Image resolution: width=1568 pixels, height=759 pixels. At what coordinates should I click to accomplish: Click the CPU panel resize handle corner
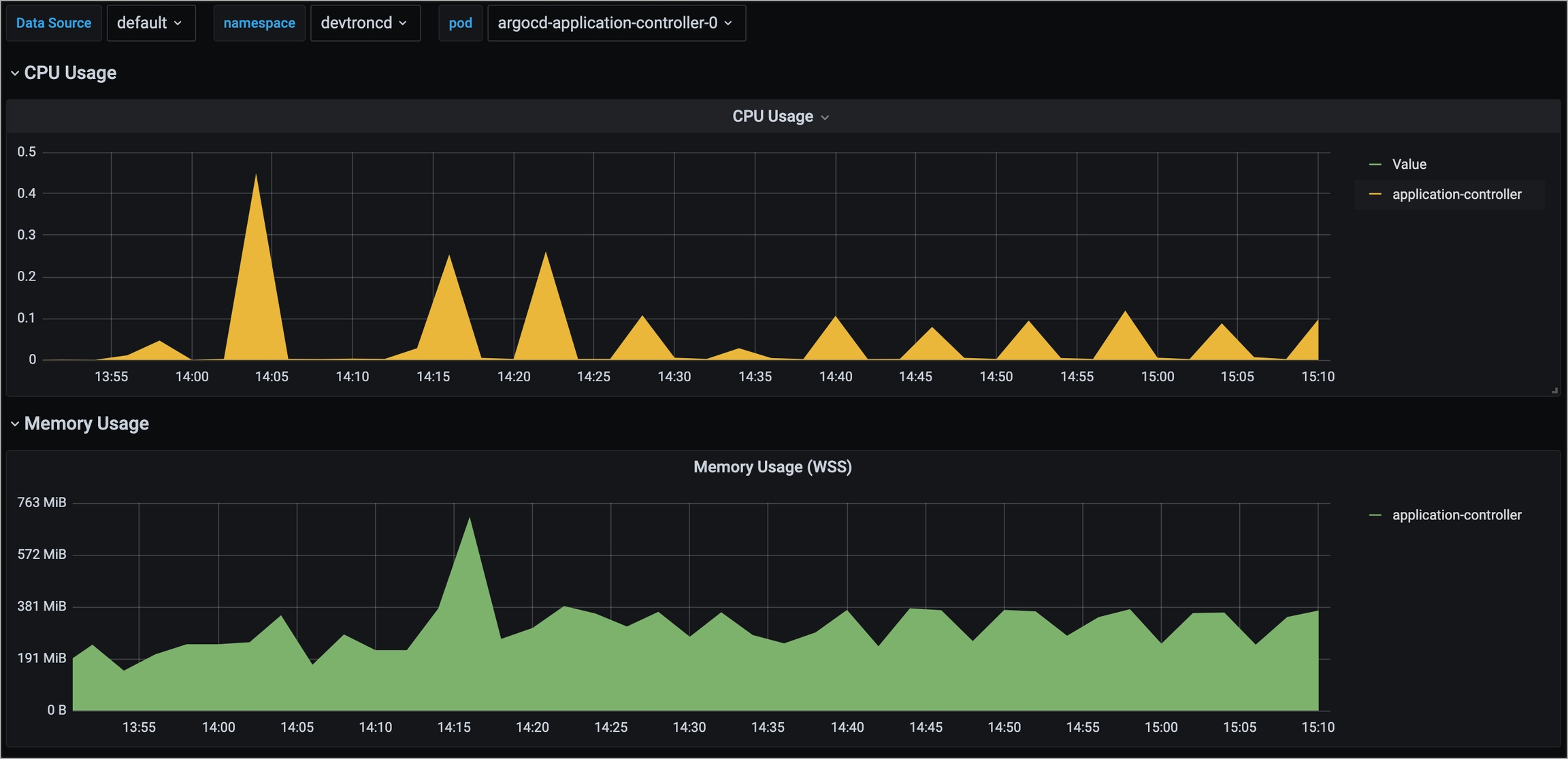1554,391
